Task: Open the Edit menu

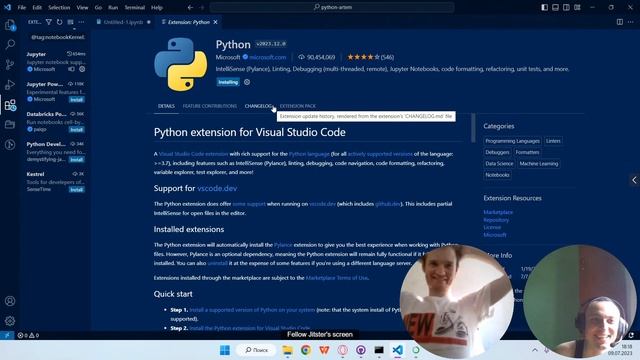Action: pos(37,7)
